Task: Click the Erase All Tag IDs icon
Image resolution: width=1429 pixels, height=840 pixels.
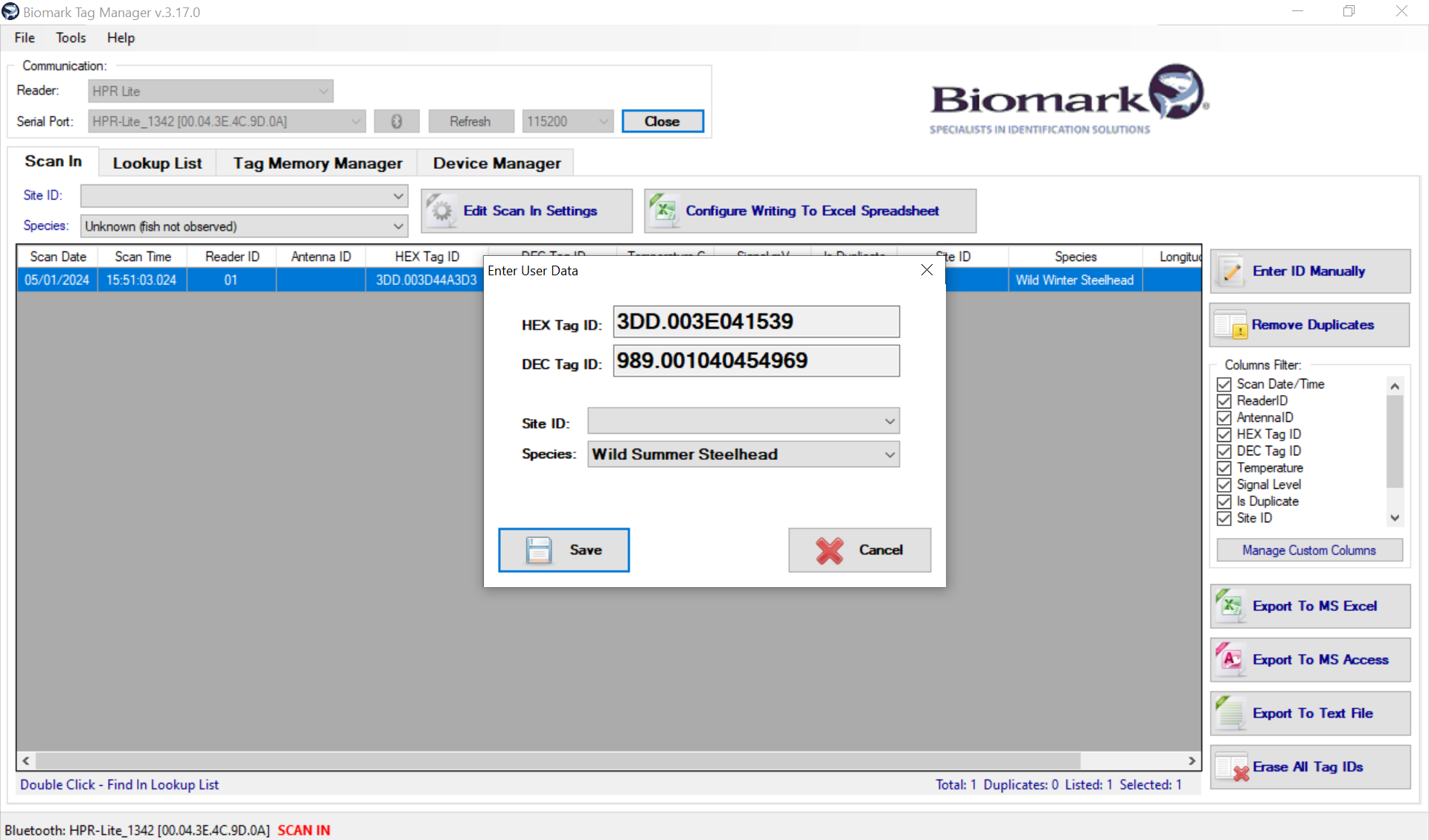Action: 1232,767
